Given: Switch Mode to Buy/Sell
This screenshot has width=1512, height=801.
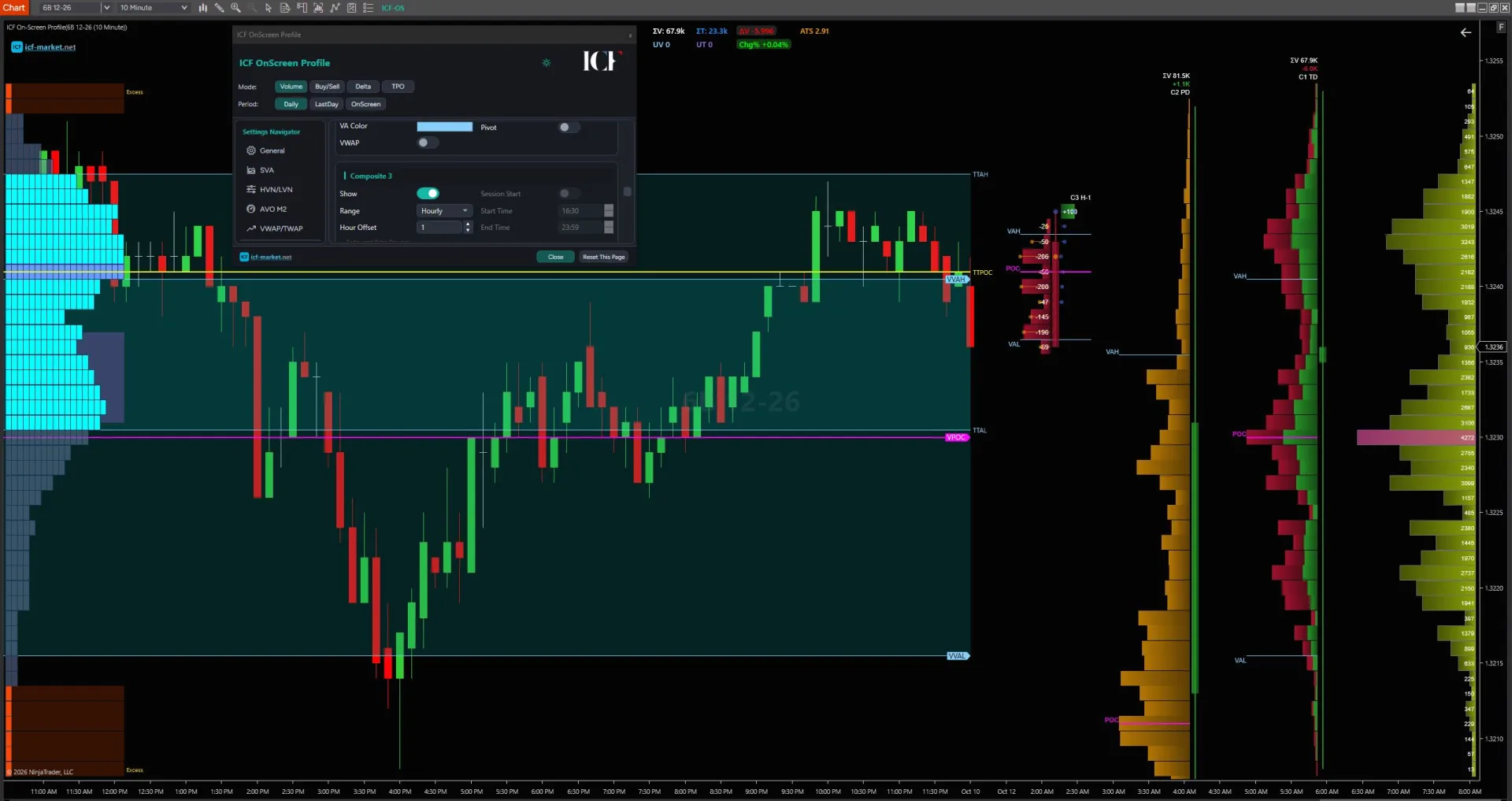Looking at the screenshot, I should [x=327, y=87].
